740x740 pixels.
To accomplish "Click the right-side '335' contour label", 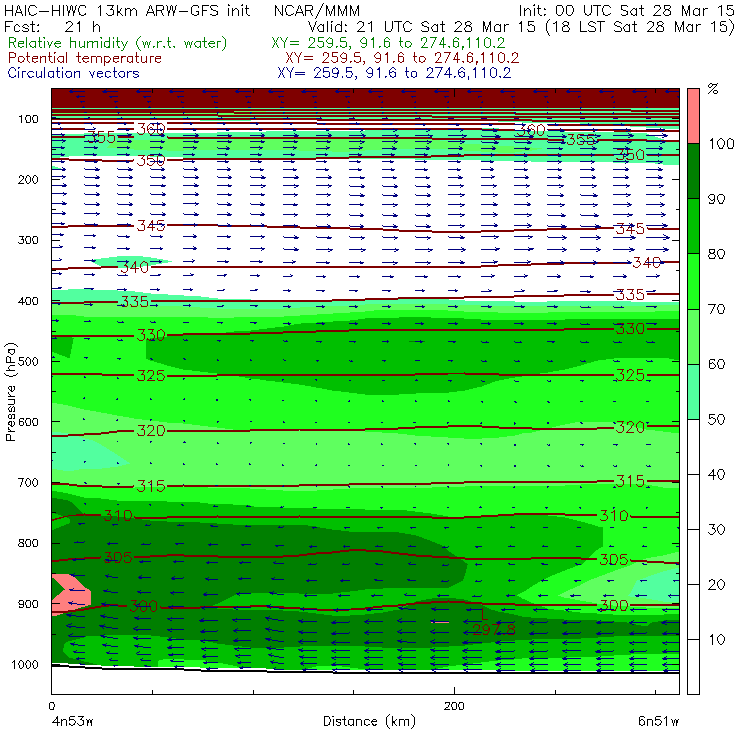I will (x=630, y=295).
